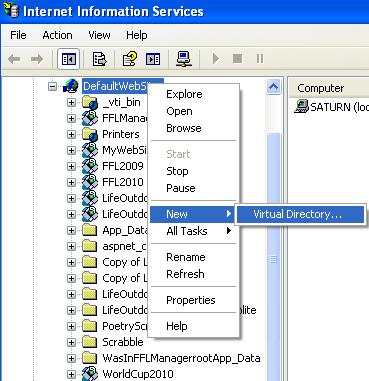This screenshot has height=381, width=369.
Task: Open the All Tasks submenu
Action: point(193,231)
